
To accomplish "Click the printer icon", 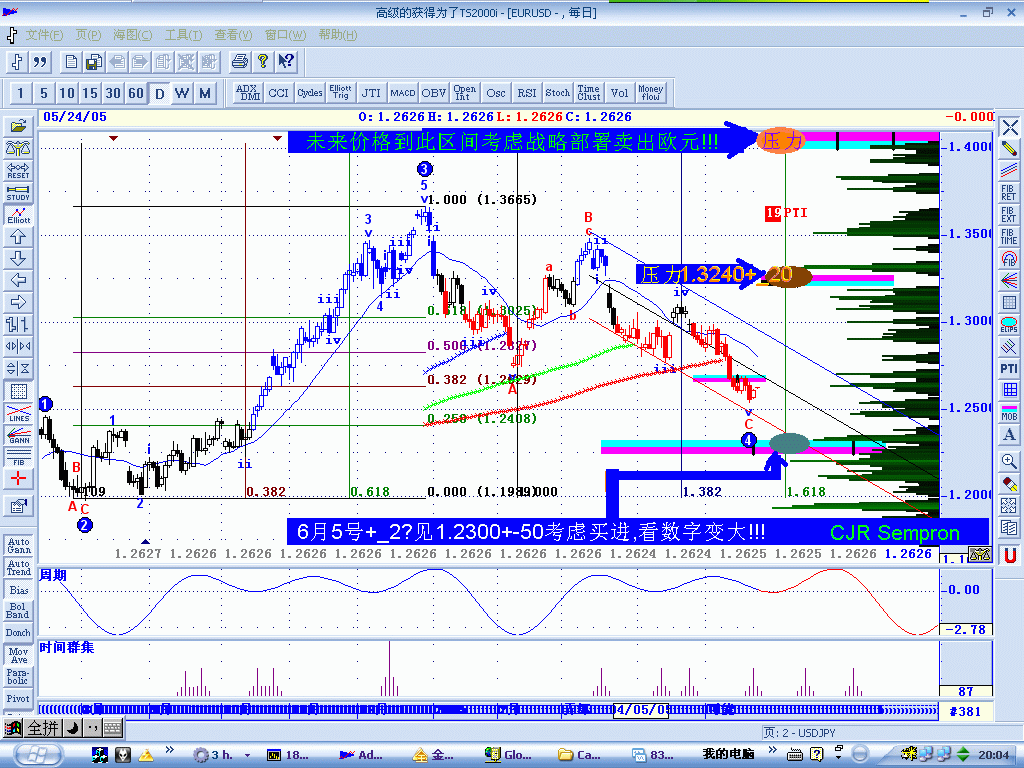I will [x=240, y=61].
